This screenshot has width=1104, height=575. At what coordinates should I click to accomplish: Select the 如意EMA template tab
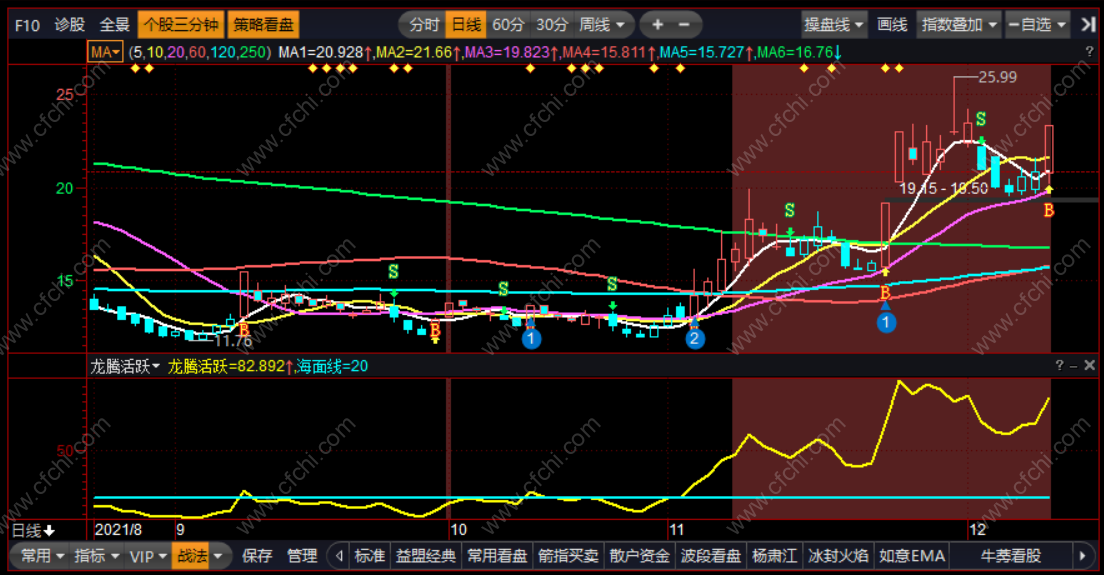tap(912, 556)
